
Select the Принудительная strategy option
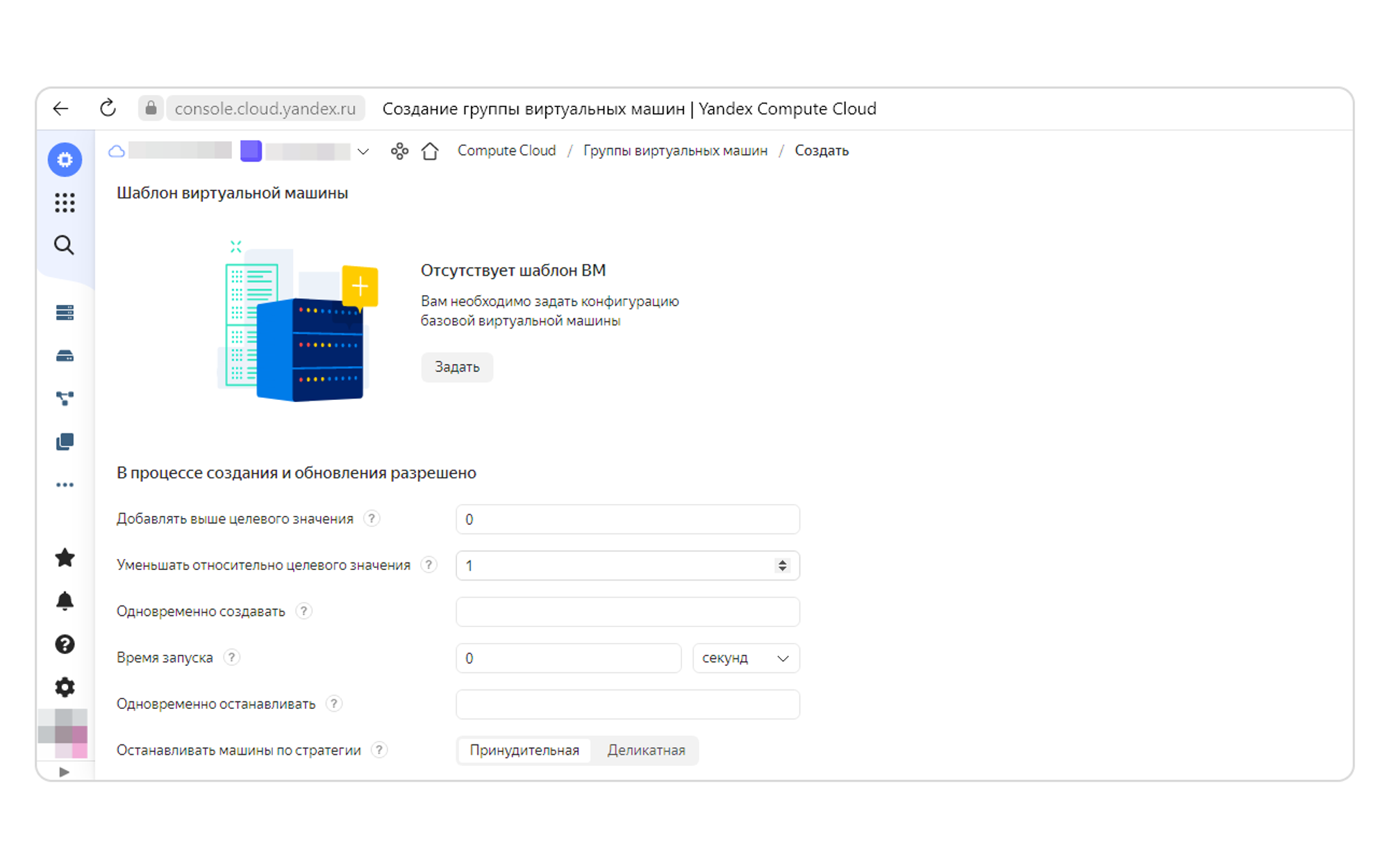tap(524, 751)
